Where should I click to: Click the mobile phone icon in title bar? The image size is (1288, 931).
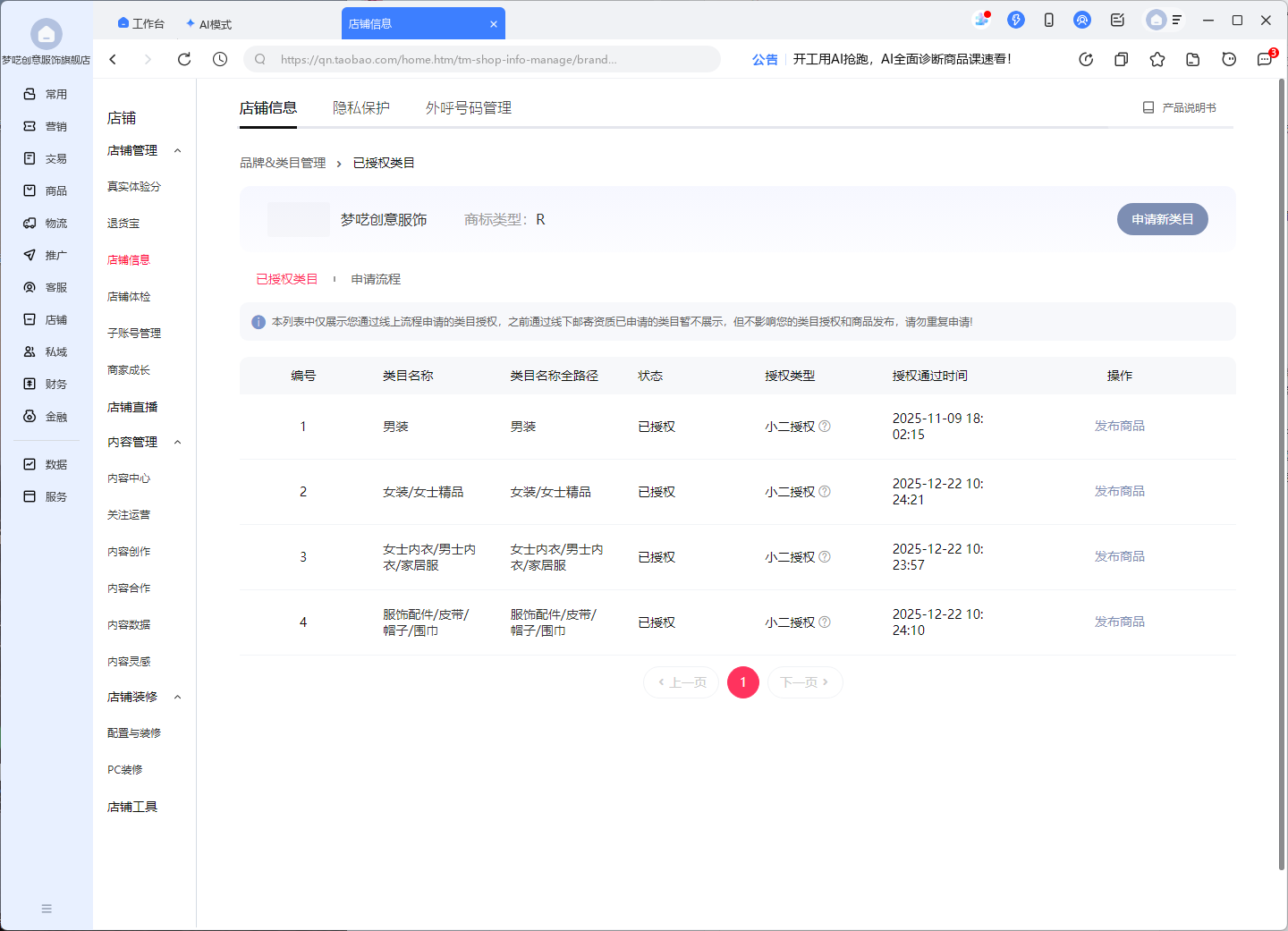pos(1049,20)
